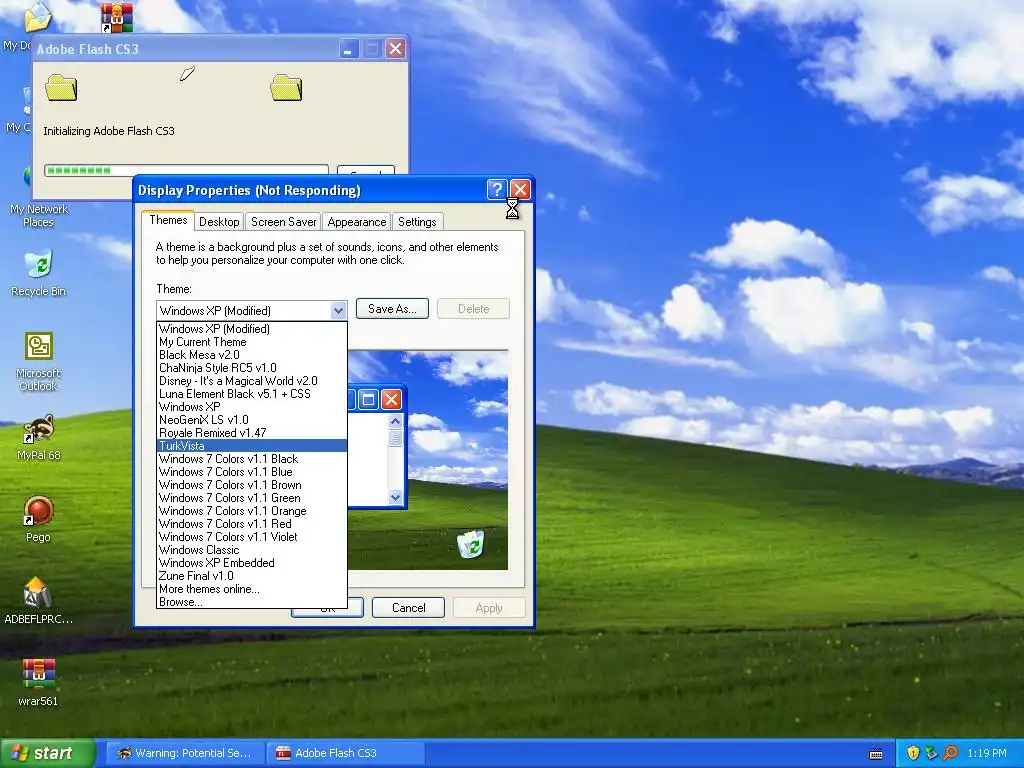
Task: Select ChaNinja Style RC5 v1.0 theme
Action: coord(251,368)
